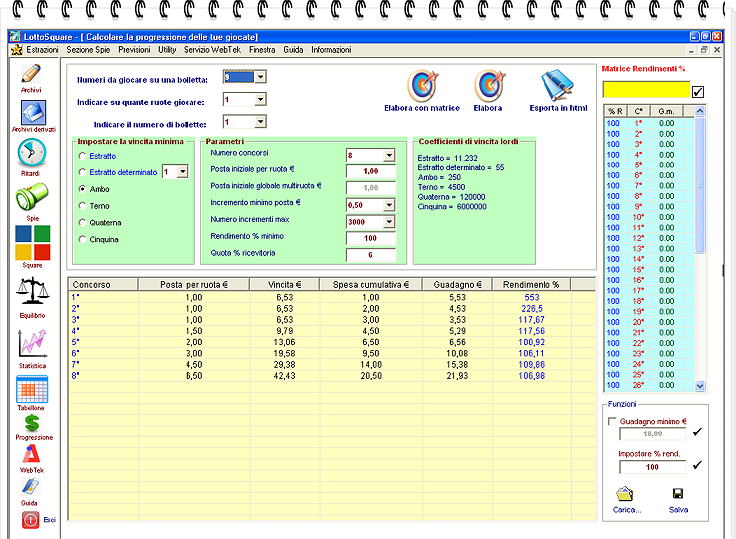Open the Square colored squares icon

point(32,243)
